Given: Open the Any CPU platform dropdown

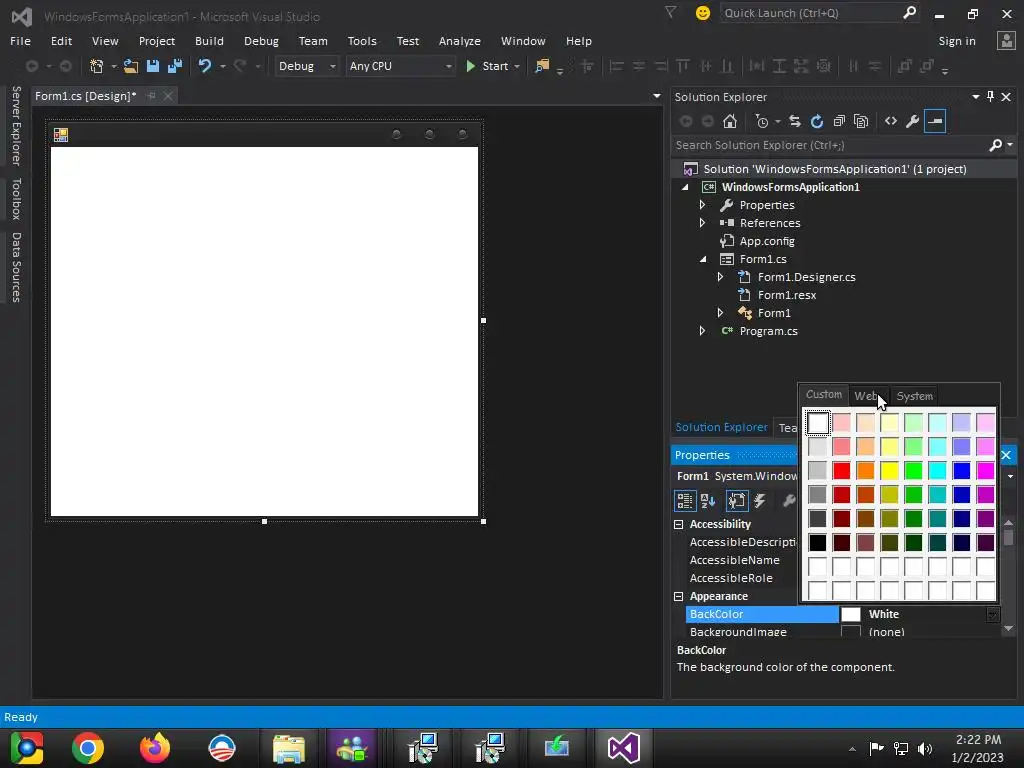Looking at the screenshot, I should point(400,66).
